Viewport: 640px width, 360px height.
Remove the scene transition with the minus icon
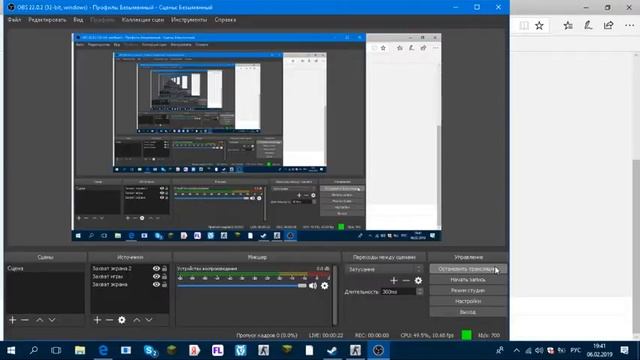click(406, 280)
